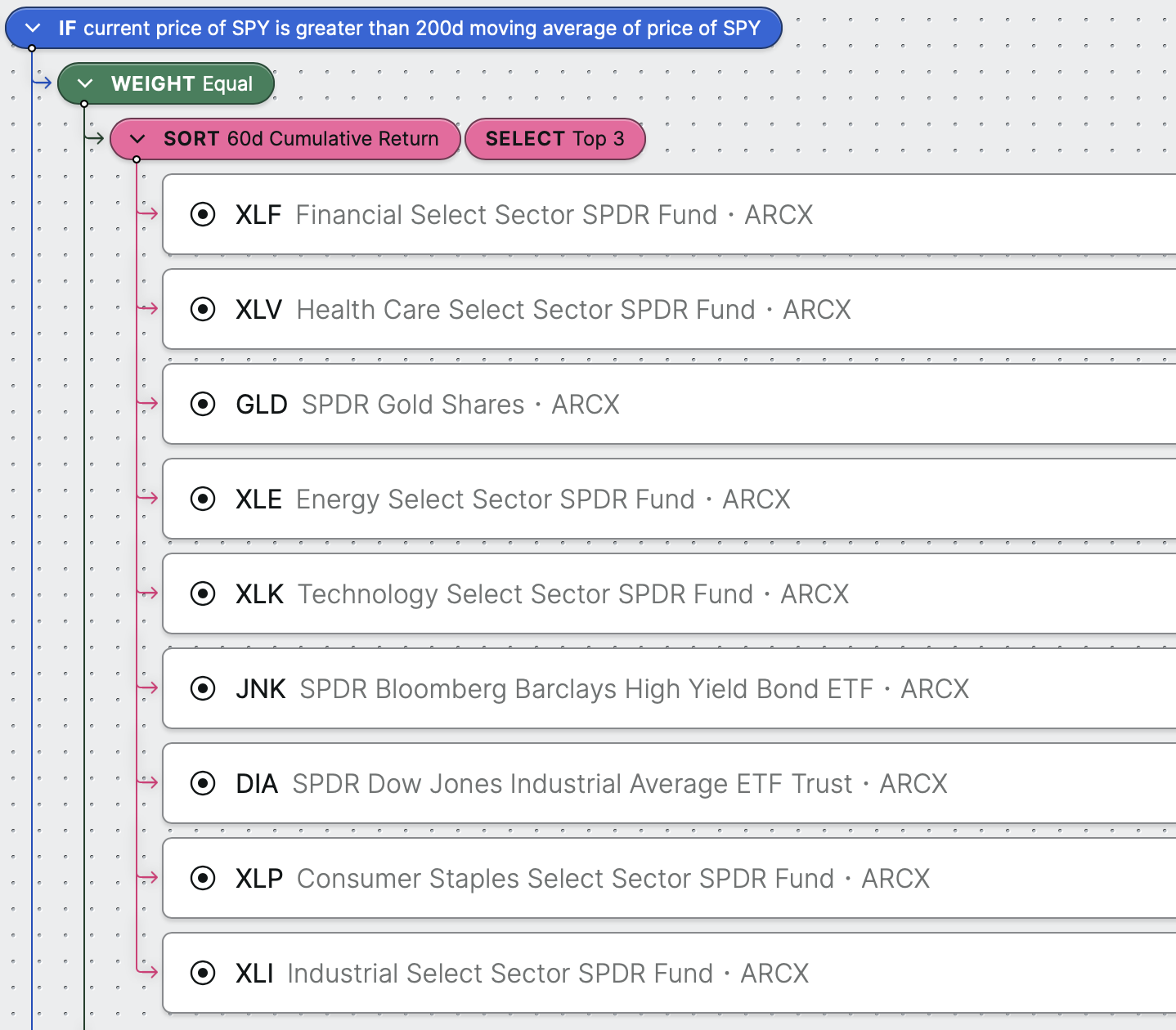The width and height of the screenshot is (1176, 1030).
Task: Select Consumer Staples Select Sector SPDR Fund row
Action: pos(670,879)
